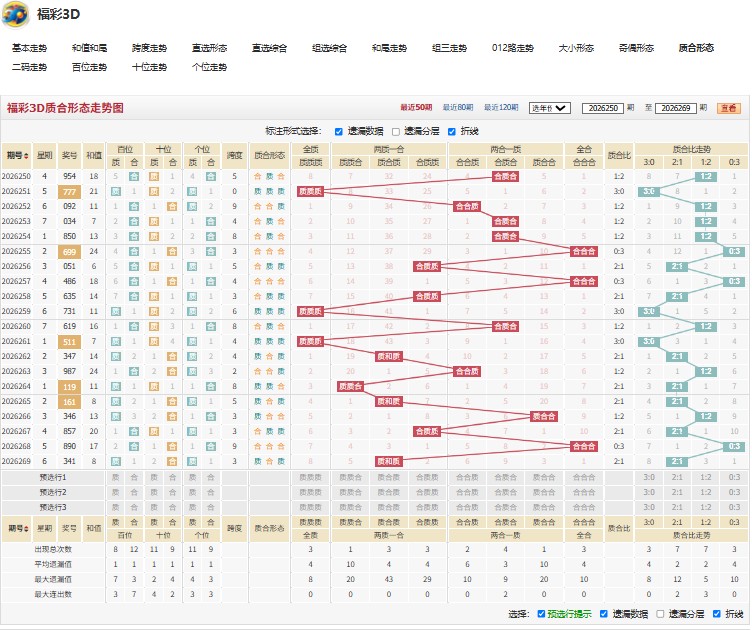Click highlighted number 699 in row 2026255
Image resolution: width=752 pixels, height=630 pixels.
point(70,252)
